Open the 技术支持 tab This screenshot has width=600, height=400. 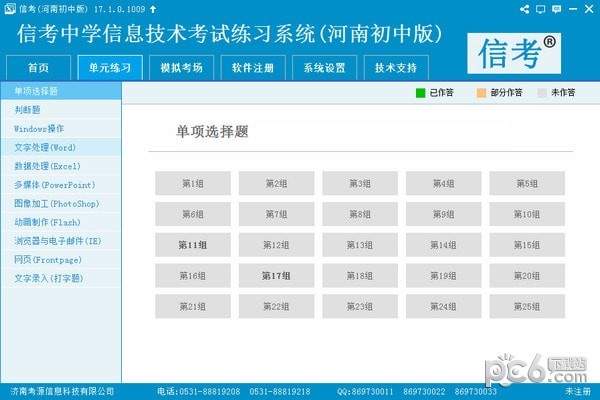pyautogui.click(x=396, y=68)
